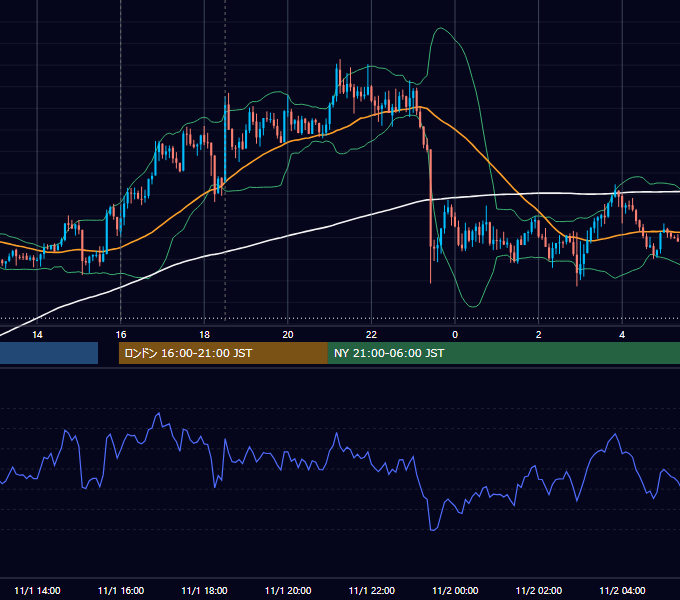This screenshot has height=600, width=680.
Task: Click the 4 hour label on upper axis
Action: tap(622, 335)
